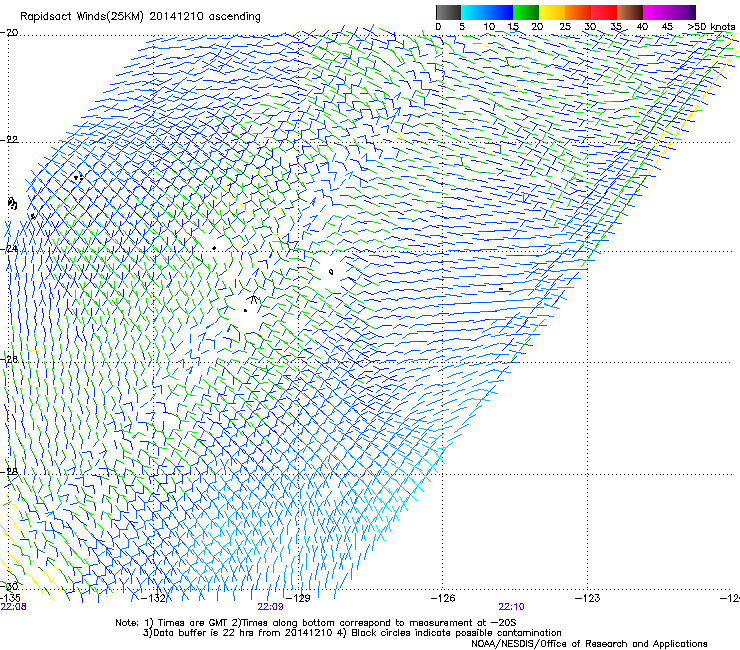The width and height of the screenshot is (740, 650).
Task: Click the '>50 knots' legend label
Action: (711, 27)
